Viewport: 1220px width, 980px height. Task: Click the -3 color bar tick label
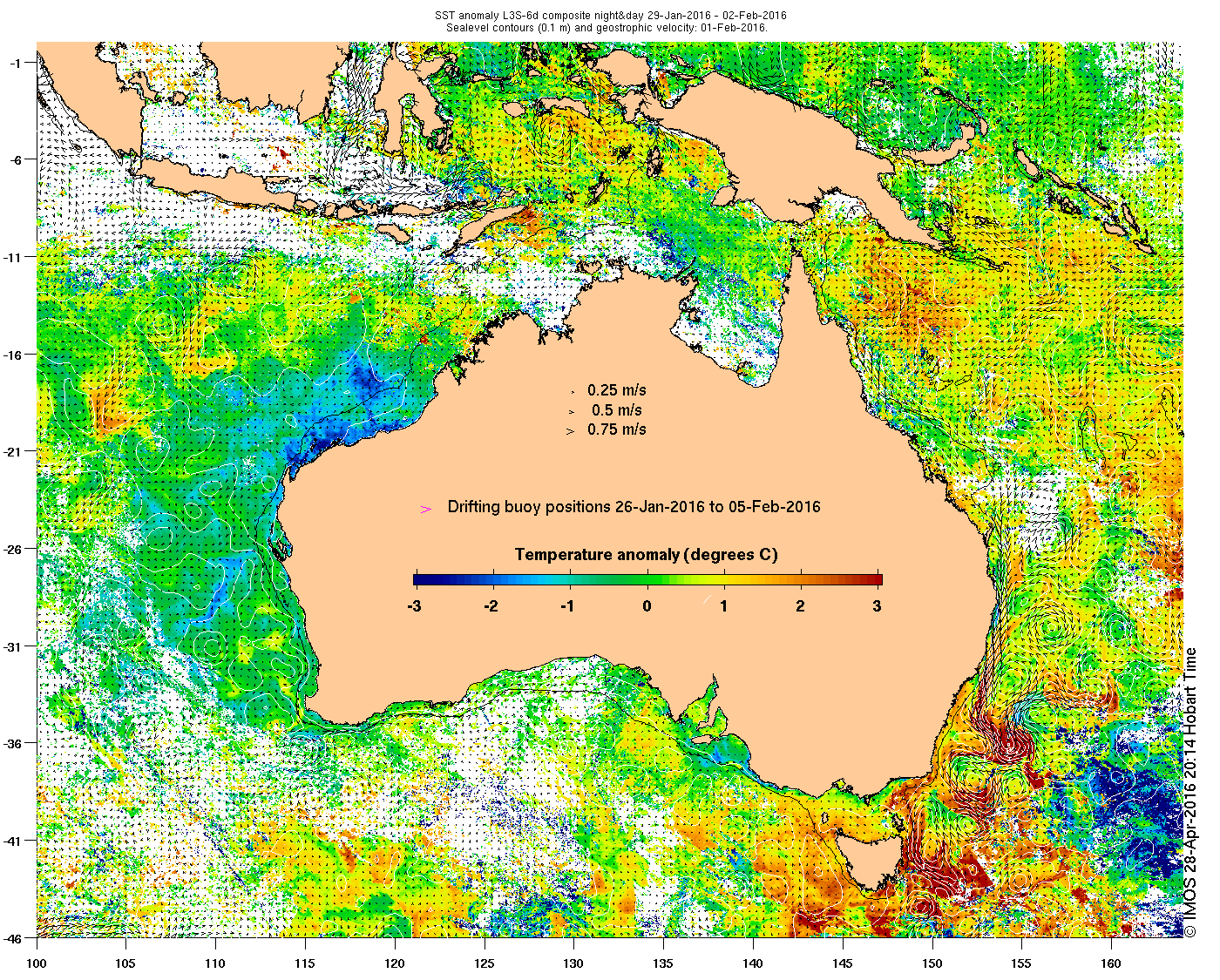(x=415, y=606)
